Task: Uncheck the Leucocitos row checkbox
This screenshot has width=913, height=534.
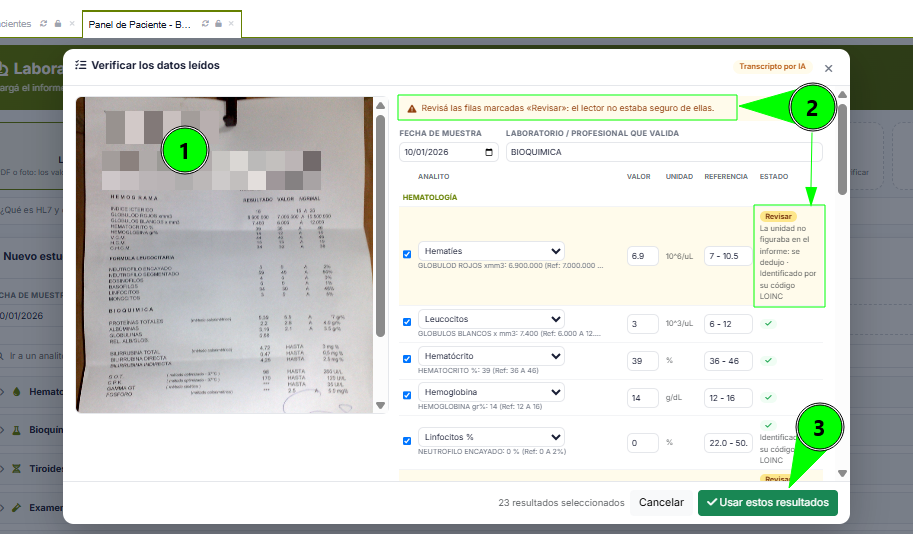Action: (x=407, y=322)
